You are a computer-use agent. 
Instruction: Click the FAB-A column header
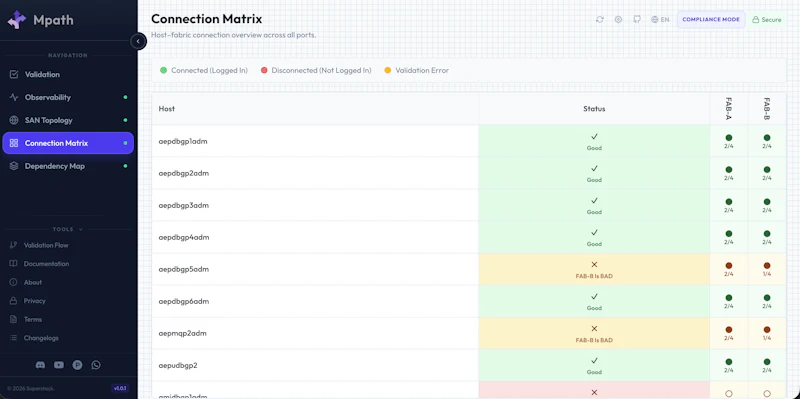pyautogui.click(x=729, y=109)
